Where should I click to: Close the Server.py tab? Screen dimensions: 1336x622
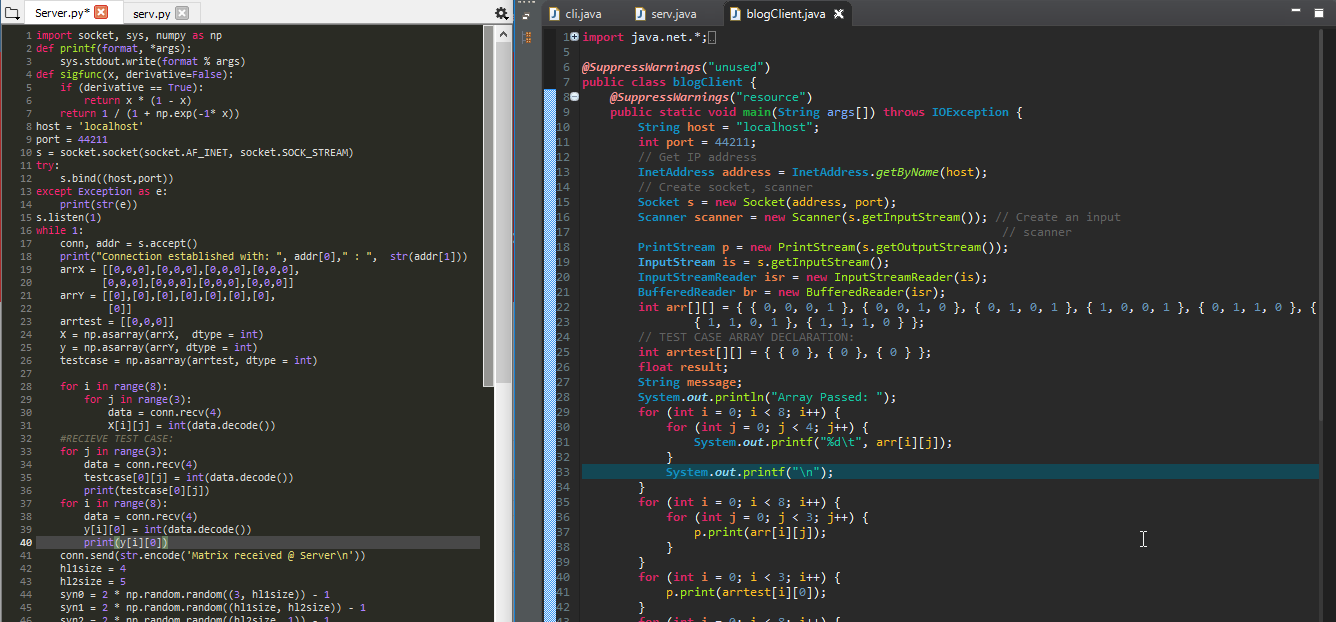pyautogui.click(x=101, y=12)
